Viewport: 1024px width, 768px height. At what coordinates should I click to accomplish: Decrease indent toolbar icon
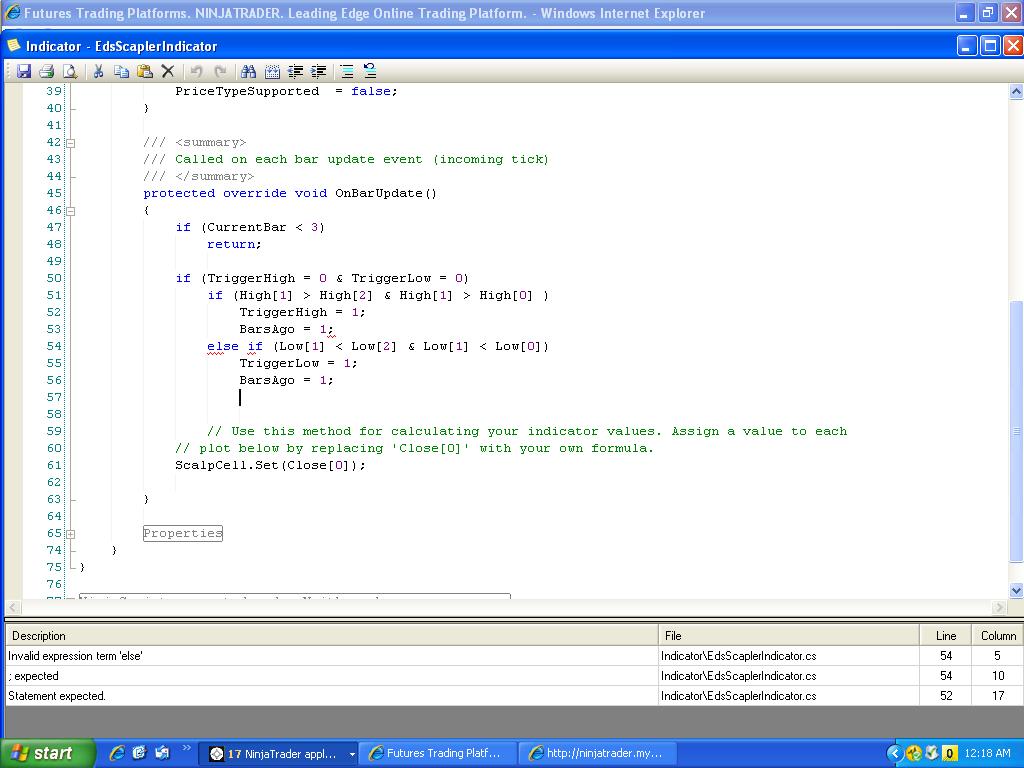coord(295,71)
